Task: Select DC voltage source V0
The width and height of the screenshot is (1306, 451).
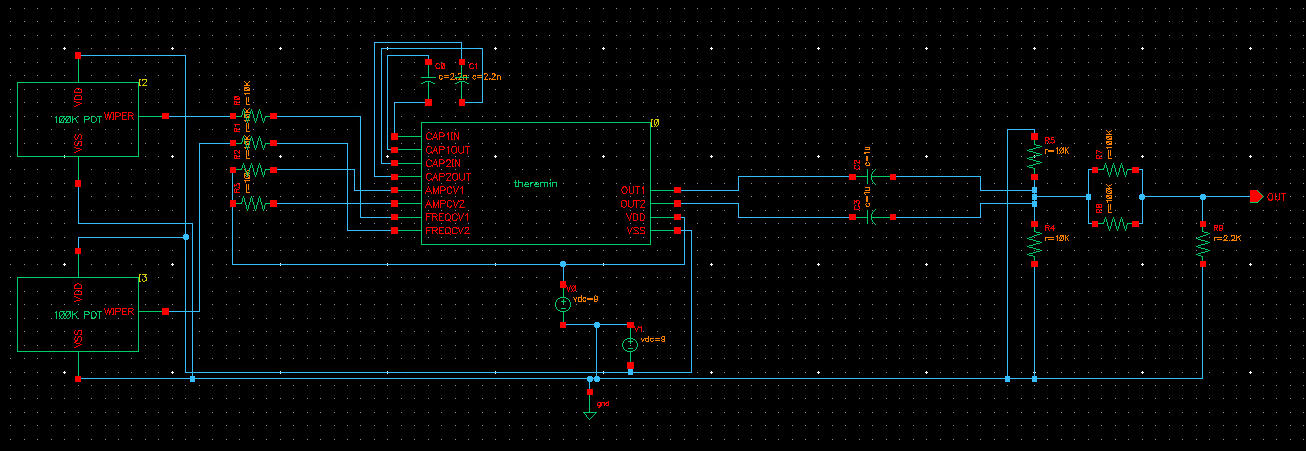Action: (x=563, y=304)
